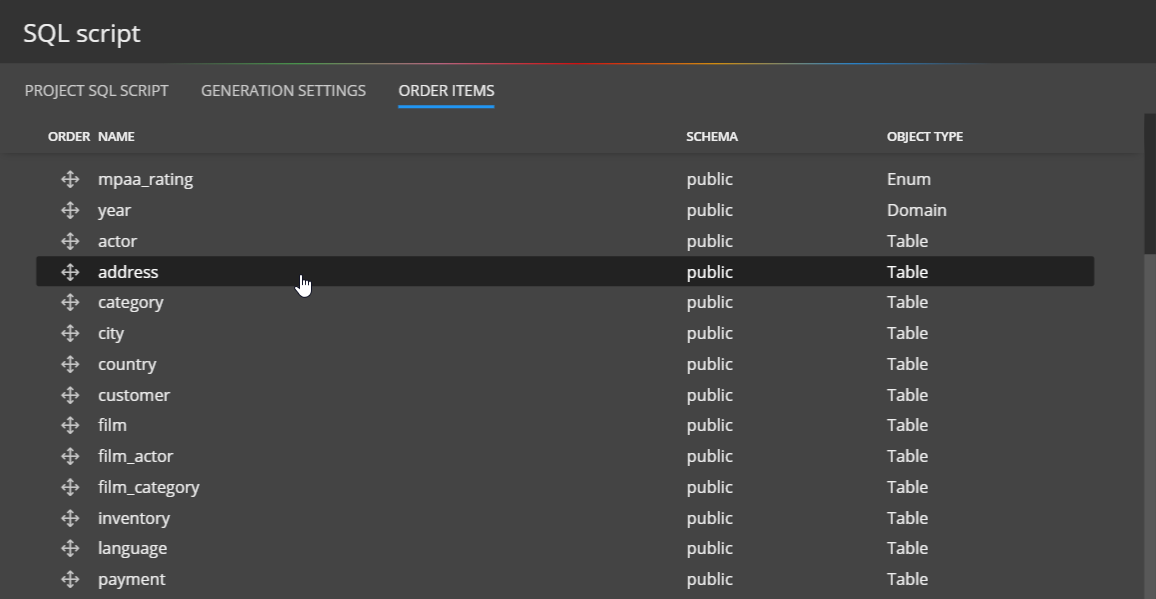Click the ORDER column header
Screen dimensions: 1156x599
[x=67, y=136]
